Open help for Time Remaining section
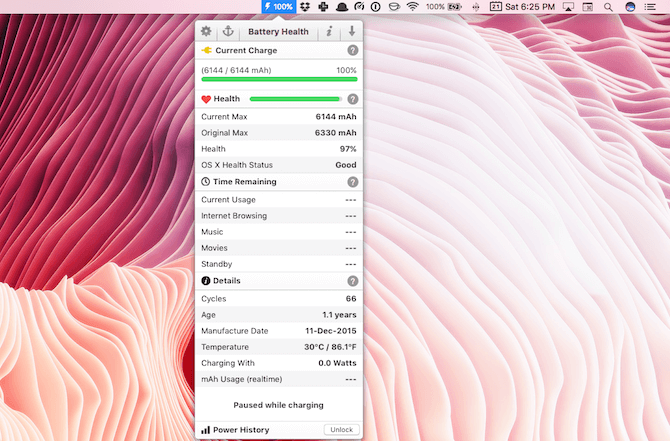670x441 pixels. pyautogui.click(x=353, y=182)
